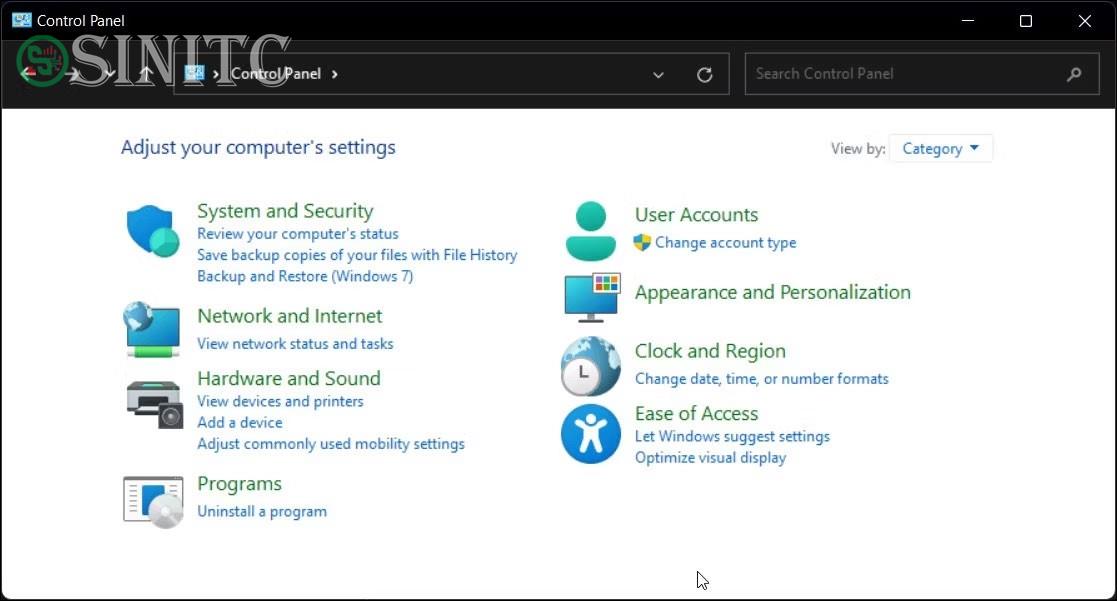Open the User Accounts person icon
Screen dimensions: 1117x601
(x=591, y=231)
